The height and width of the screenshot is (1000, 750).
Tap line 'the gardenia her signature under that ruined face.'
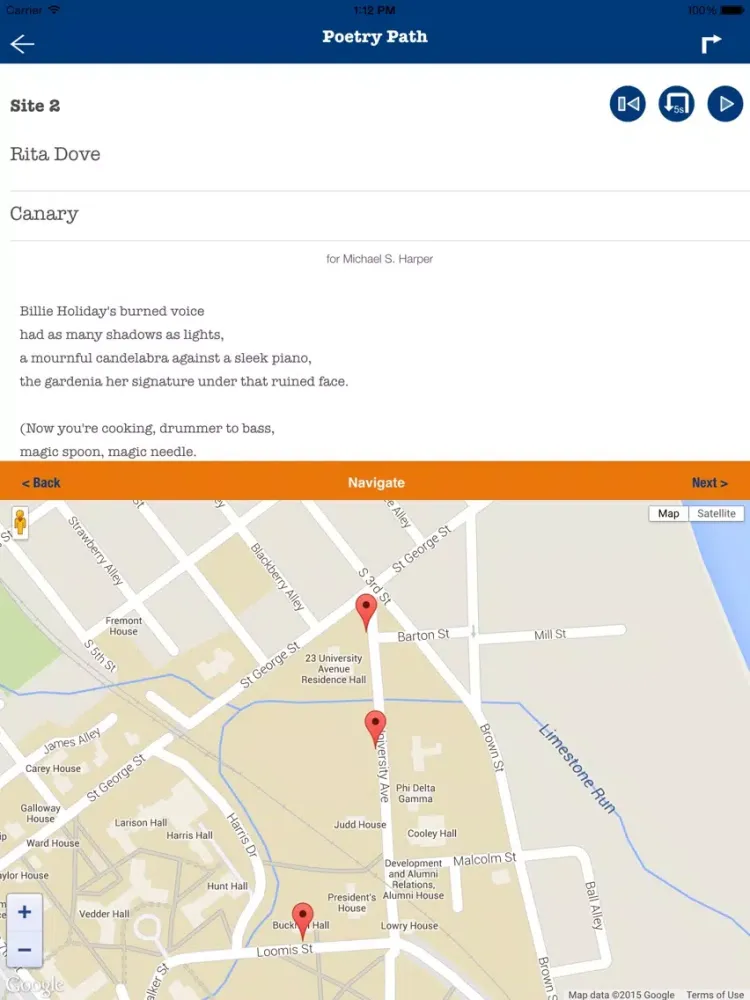click(x=184, y=381)
